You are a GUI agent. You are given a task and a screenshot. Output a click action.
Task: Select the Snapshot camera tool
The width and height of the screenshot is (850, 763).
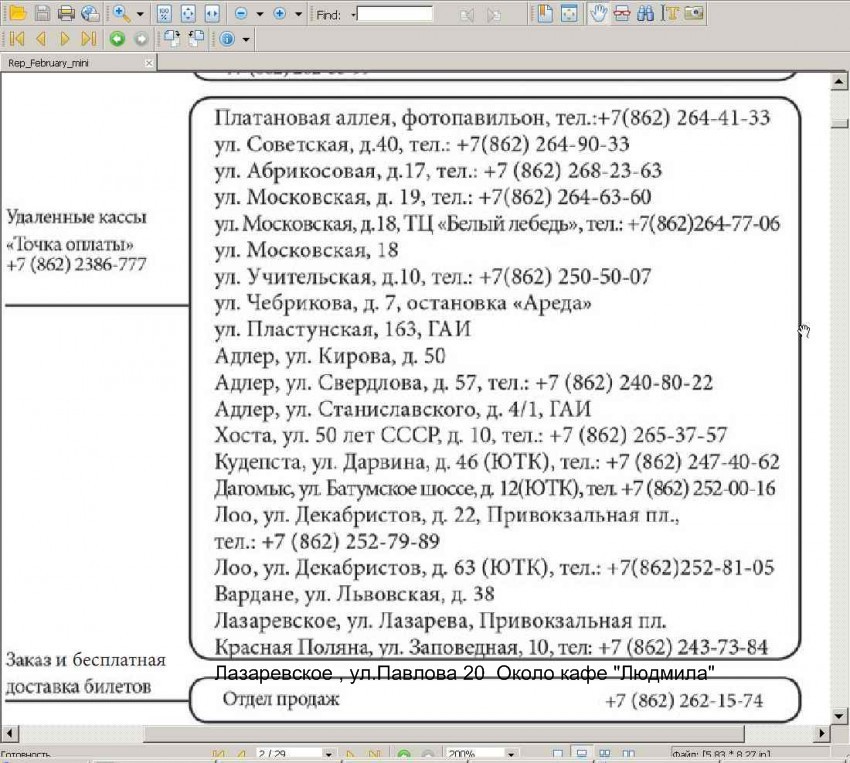point(693,14)
